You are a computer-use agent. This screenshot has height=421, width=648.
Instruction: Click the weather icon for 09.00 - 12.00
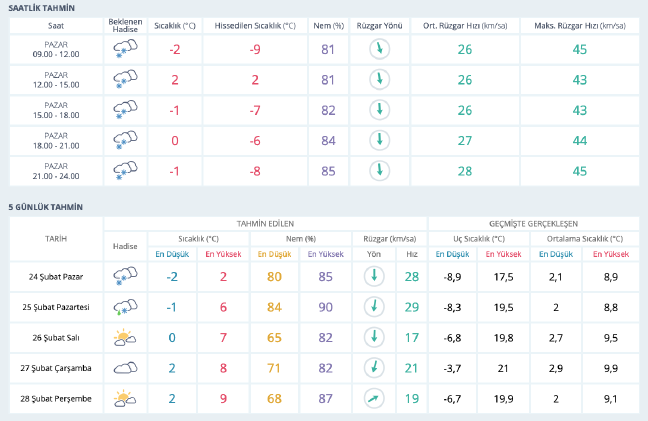pyautogui.click(x=125, y=49)
